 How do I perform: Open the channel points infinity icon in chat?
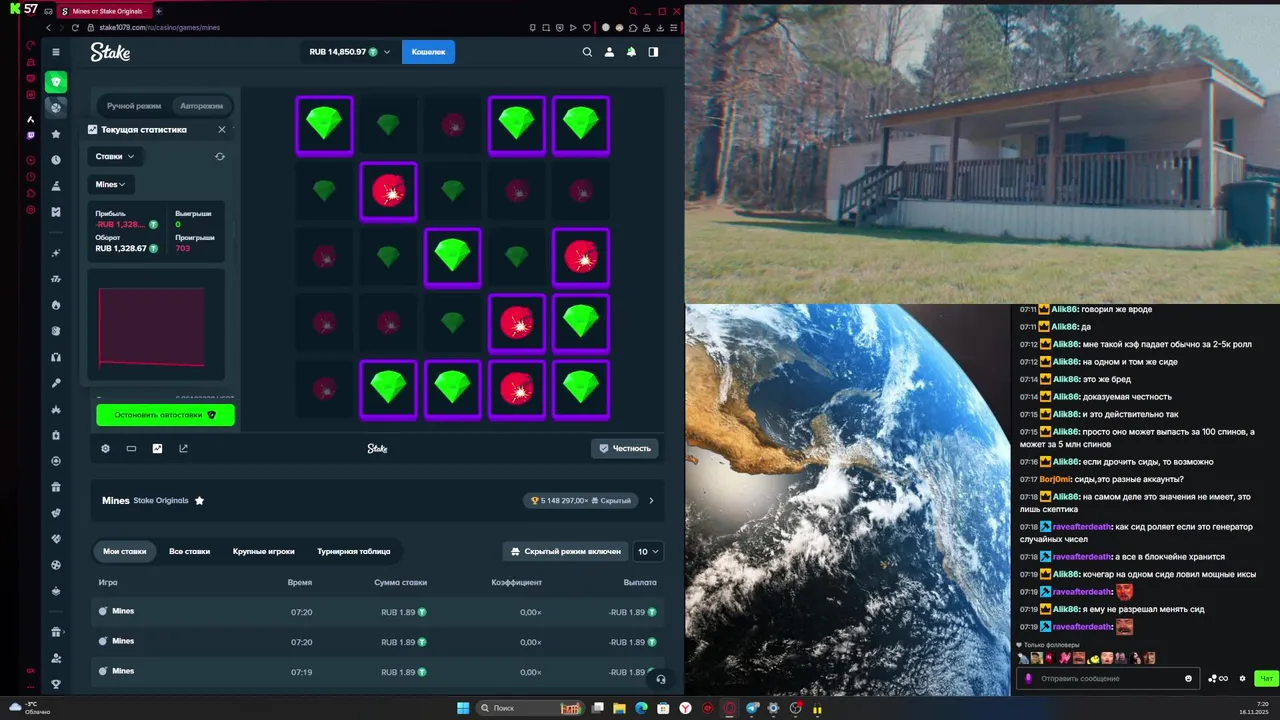(1218, 678)
